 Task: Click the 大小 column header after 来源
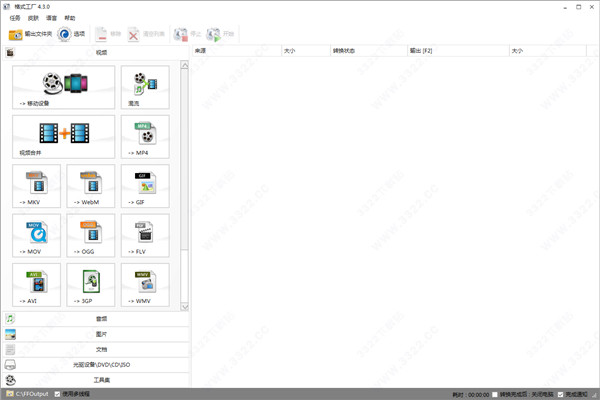(306, 51)
